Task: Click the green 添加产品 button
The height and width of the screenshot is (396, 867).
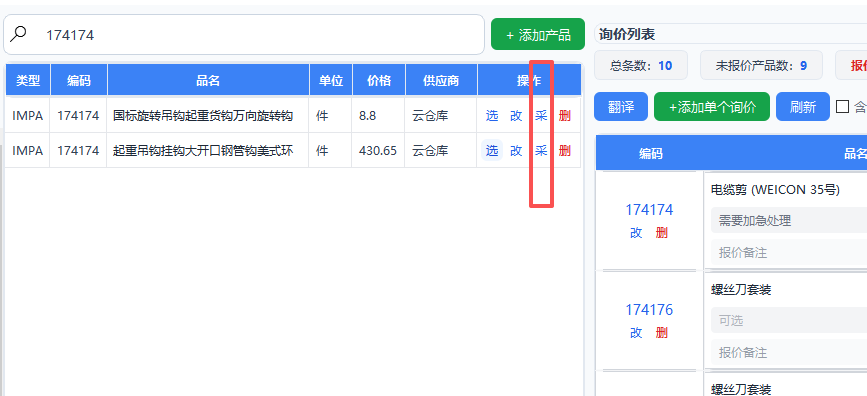Action: (x=538, y=35)
